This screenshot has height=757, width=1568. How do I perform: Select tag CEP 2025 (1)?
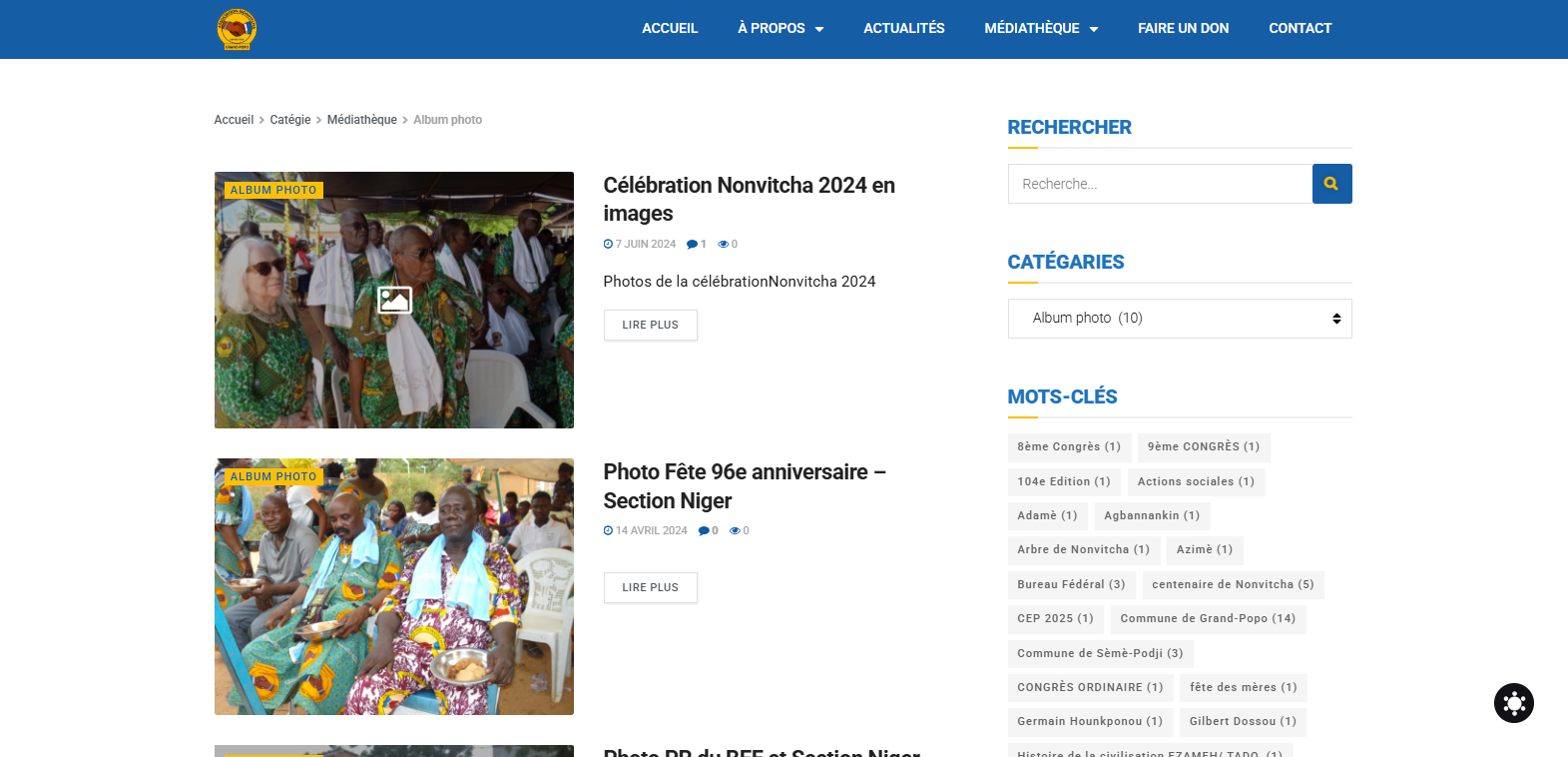click(x=1056, y=619)
